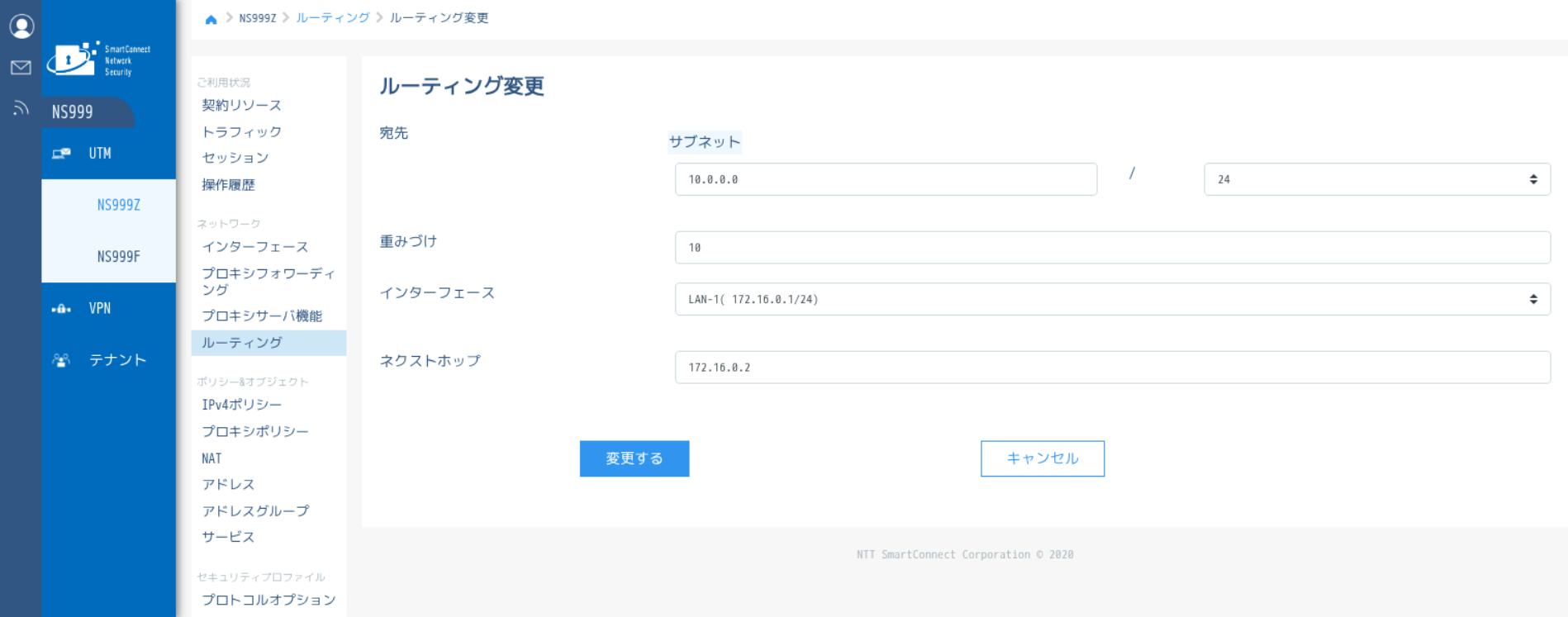
Task: Click the NS999 tab
Action: click(x=87, y=112)
